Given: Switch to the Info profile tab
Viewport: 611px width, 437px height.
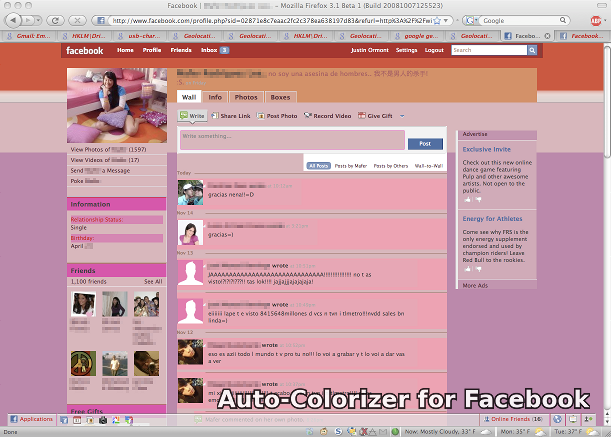Looking at the screenshot, I should click(x=215, y=97).
